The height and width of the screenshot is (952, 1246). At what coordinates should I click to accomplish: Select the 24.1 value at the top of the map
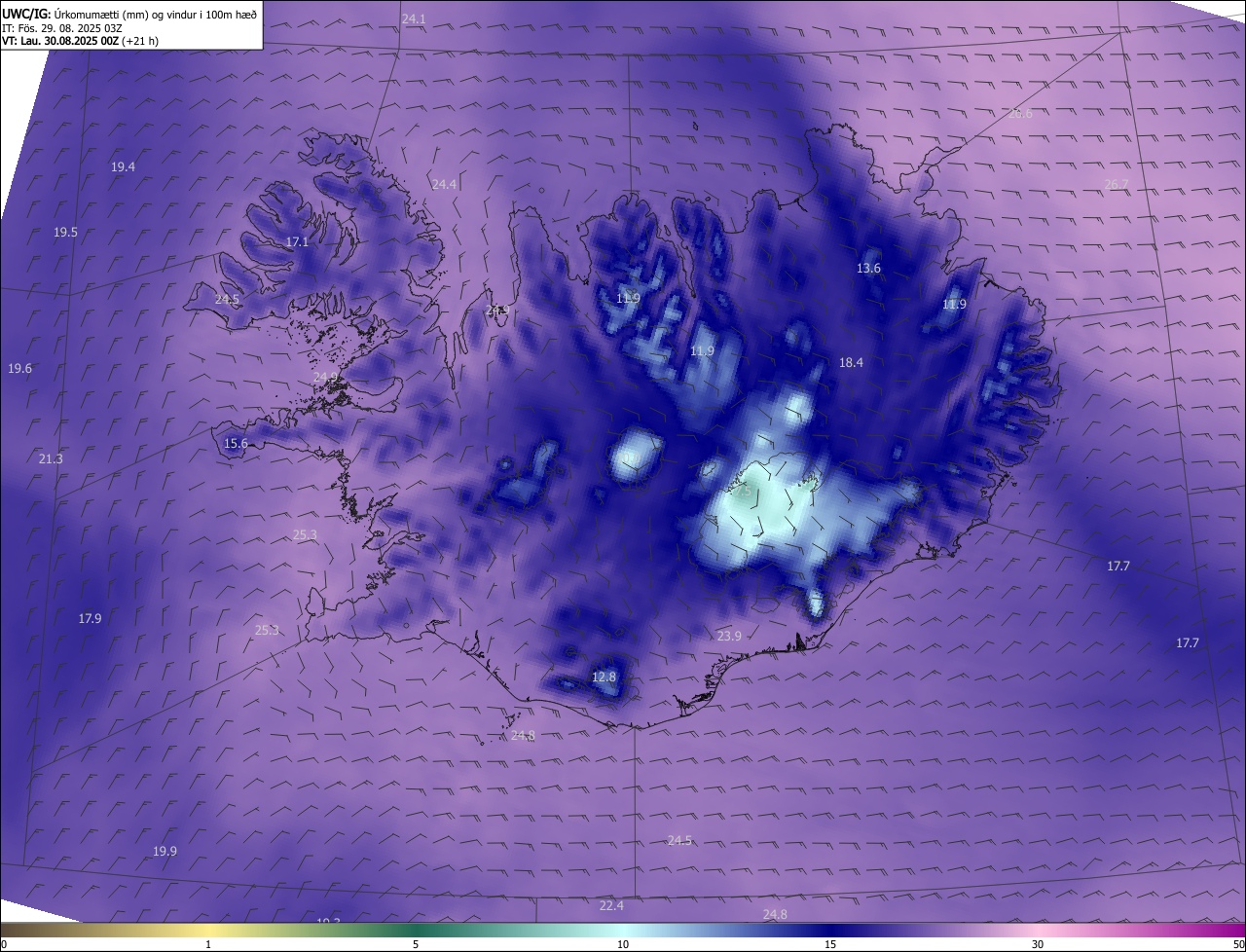(x=414, y=19)
